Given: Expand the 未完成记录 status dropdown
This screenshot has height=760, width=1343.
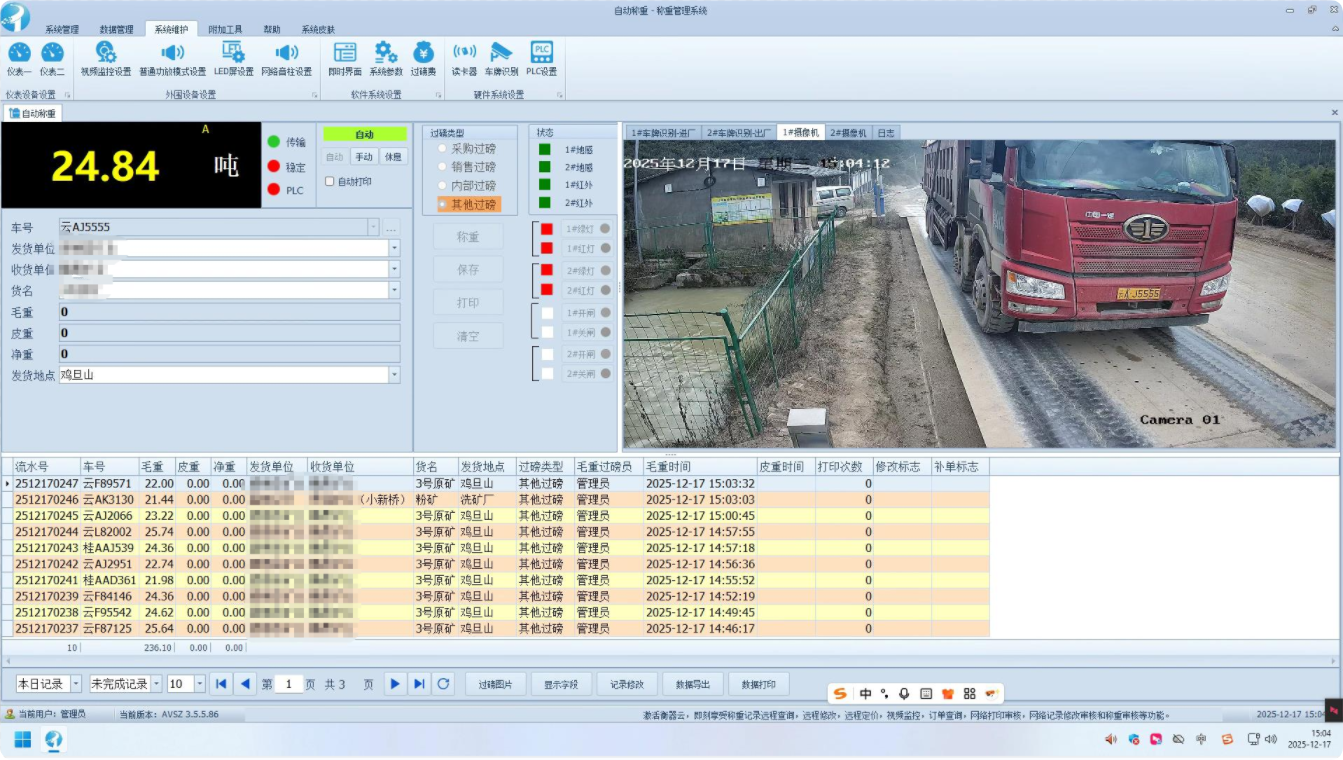Looking at the screenshot, I should [156, 684].
